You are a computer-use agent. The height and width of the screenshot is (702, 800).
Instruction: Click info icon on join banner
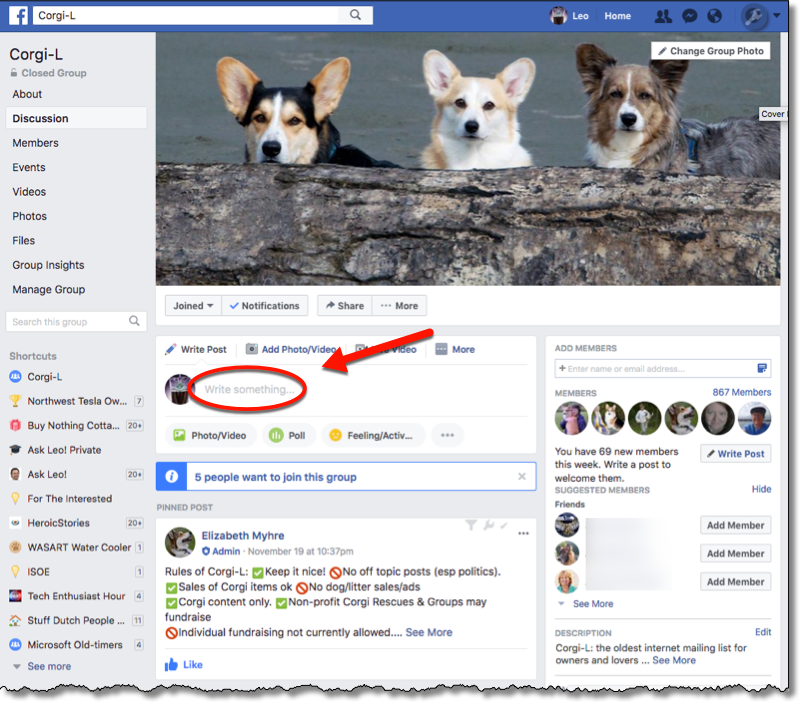[171, 477]
